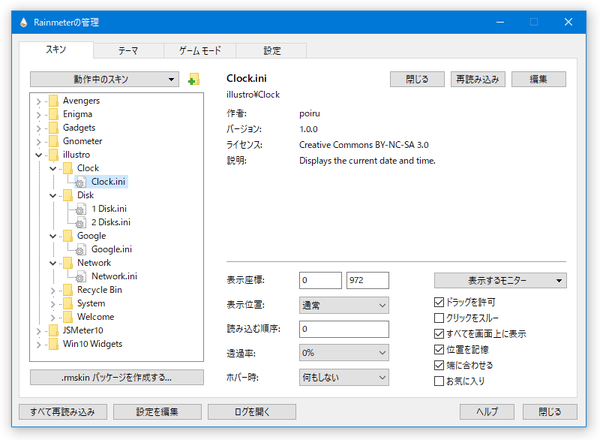Click the ログを開く button
600x440 pixels.
(x=252, y=412)
